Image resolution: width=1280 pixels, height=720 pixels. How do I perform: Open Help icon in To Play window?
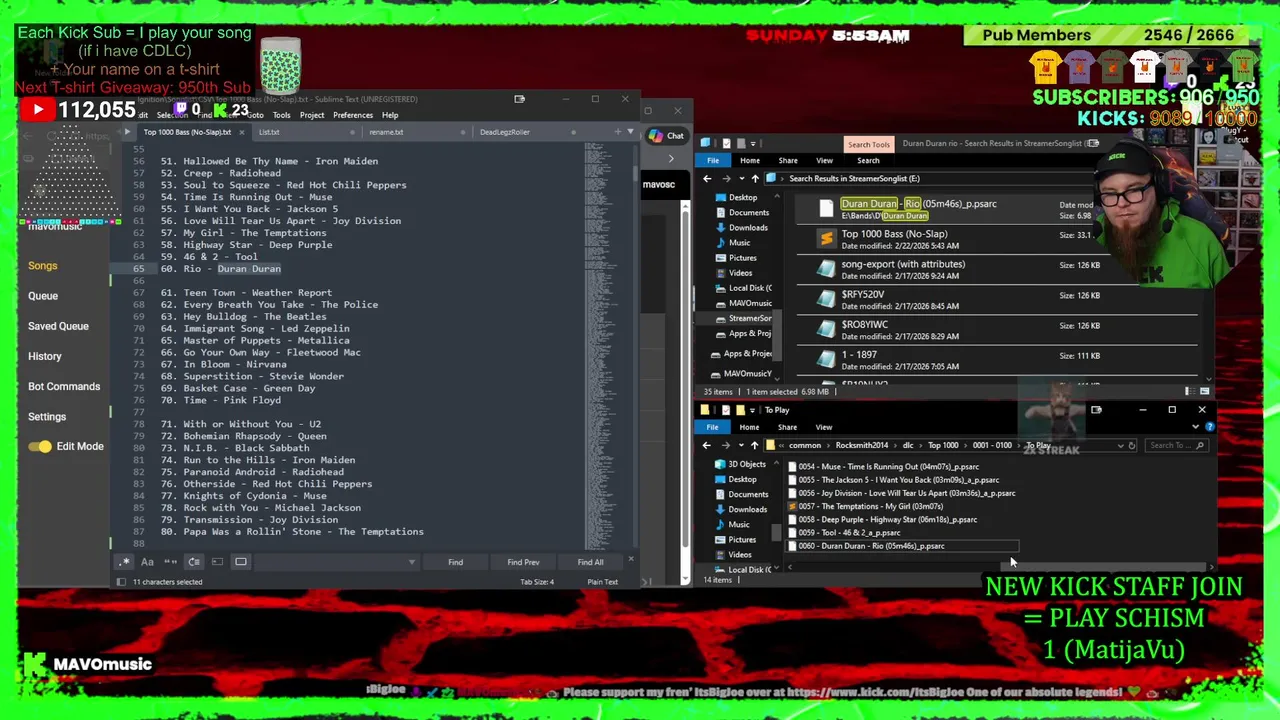pyautogui.click(x=1209, y=427)
